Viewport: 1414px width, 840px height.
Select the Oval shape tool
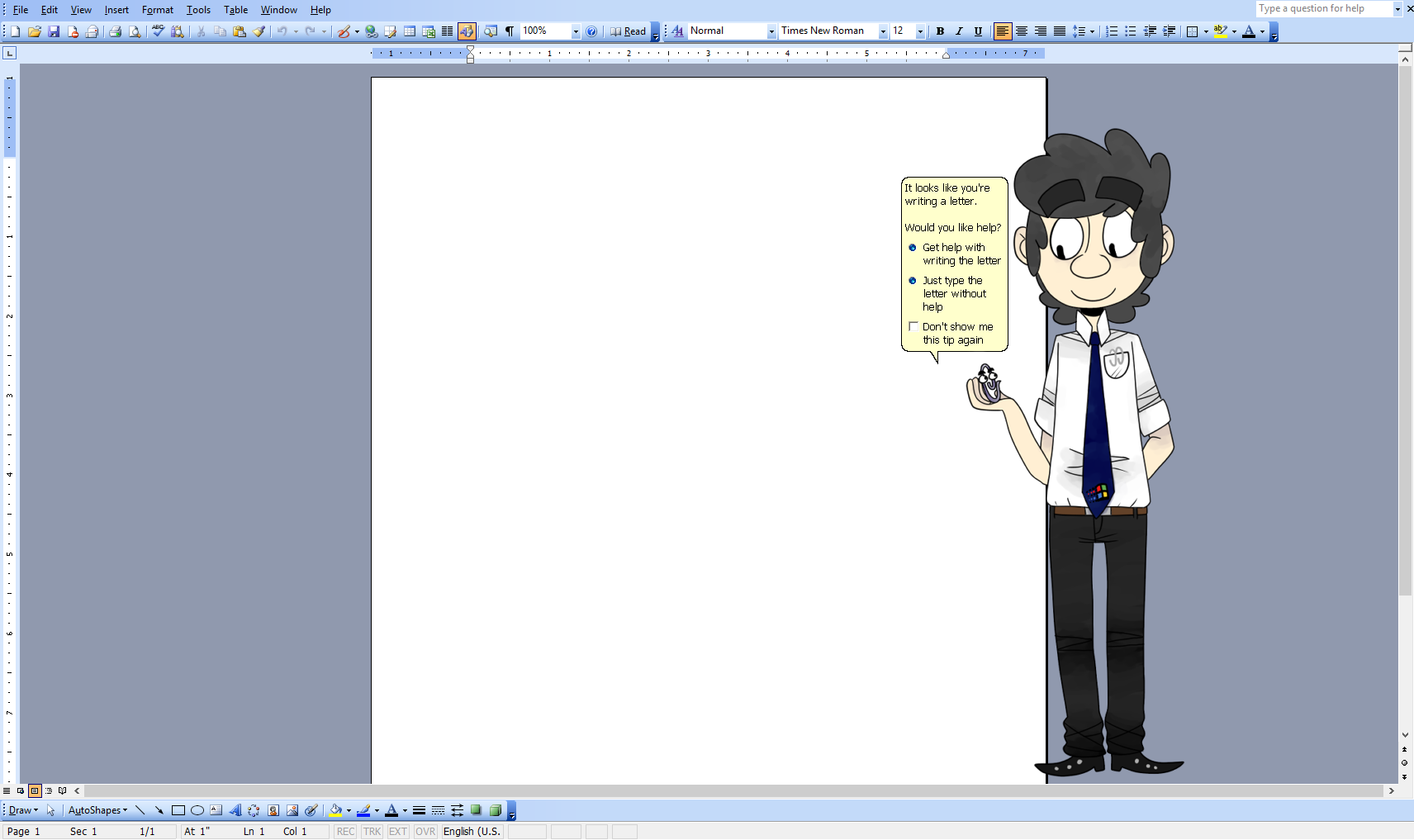click(x=197, y=810)
